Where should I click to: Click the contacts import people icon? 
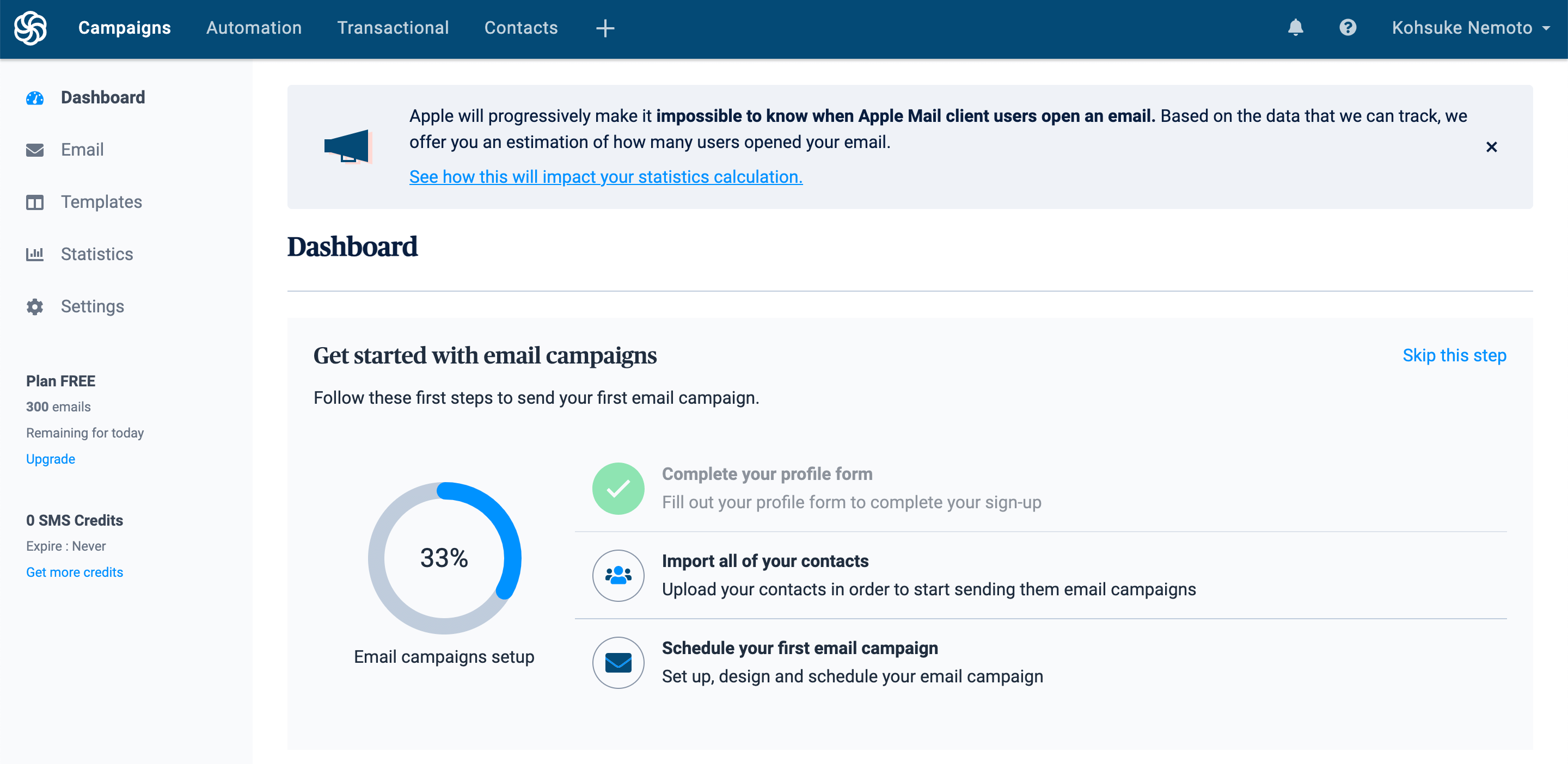618,575
